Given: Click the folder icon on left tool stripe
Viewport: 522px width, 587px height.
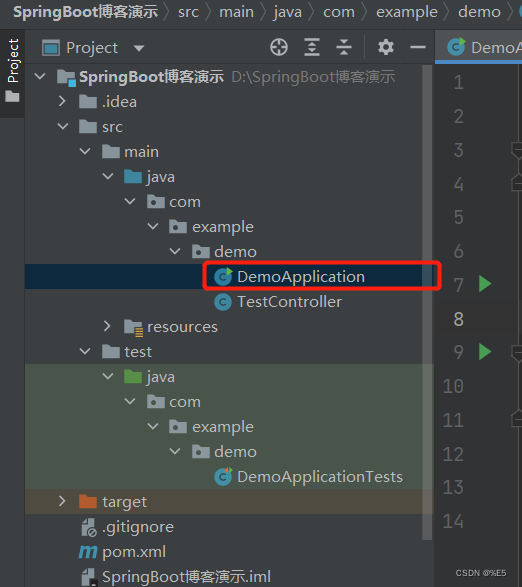Looking at the screenshot, I should click(12, 97).
